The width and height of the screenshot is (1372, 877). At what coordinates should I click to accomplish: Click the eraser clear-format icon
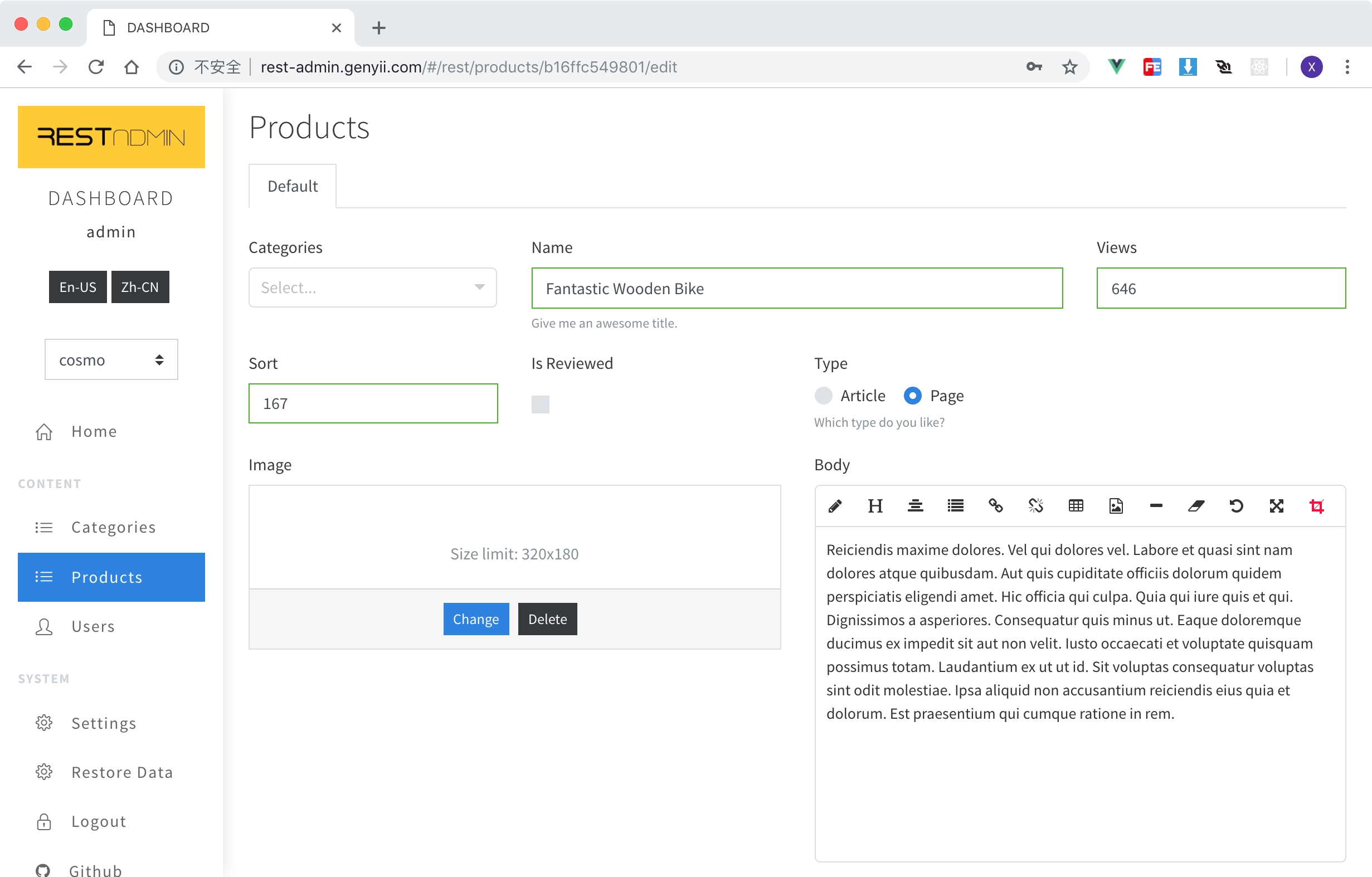pyautogui.click(x=1196, y=506)
